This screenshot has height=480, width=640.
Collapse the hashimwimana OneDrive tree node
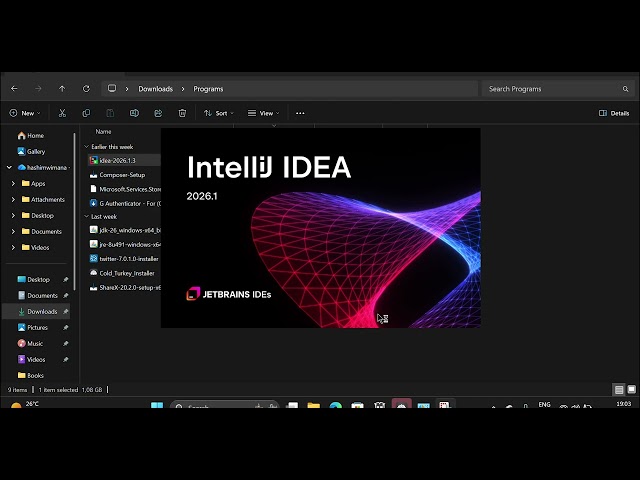click(x=9, y=167)
